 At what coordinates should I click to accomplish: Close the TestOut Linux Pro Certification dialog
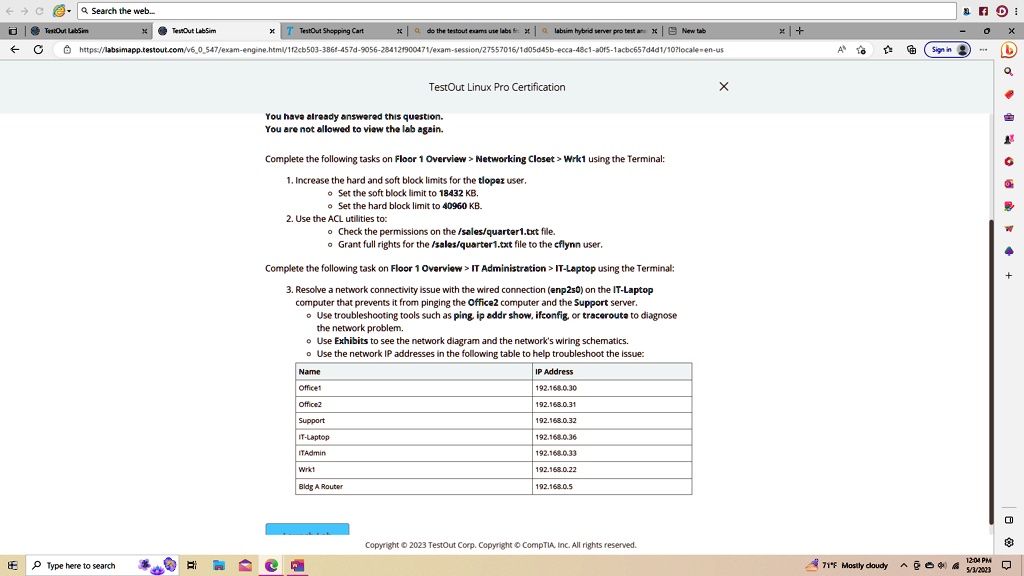(x=724, y=86)
